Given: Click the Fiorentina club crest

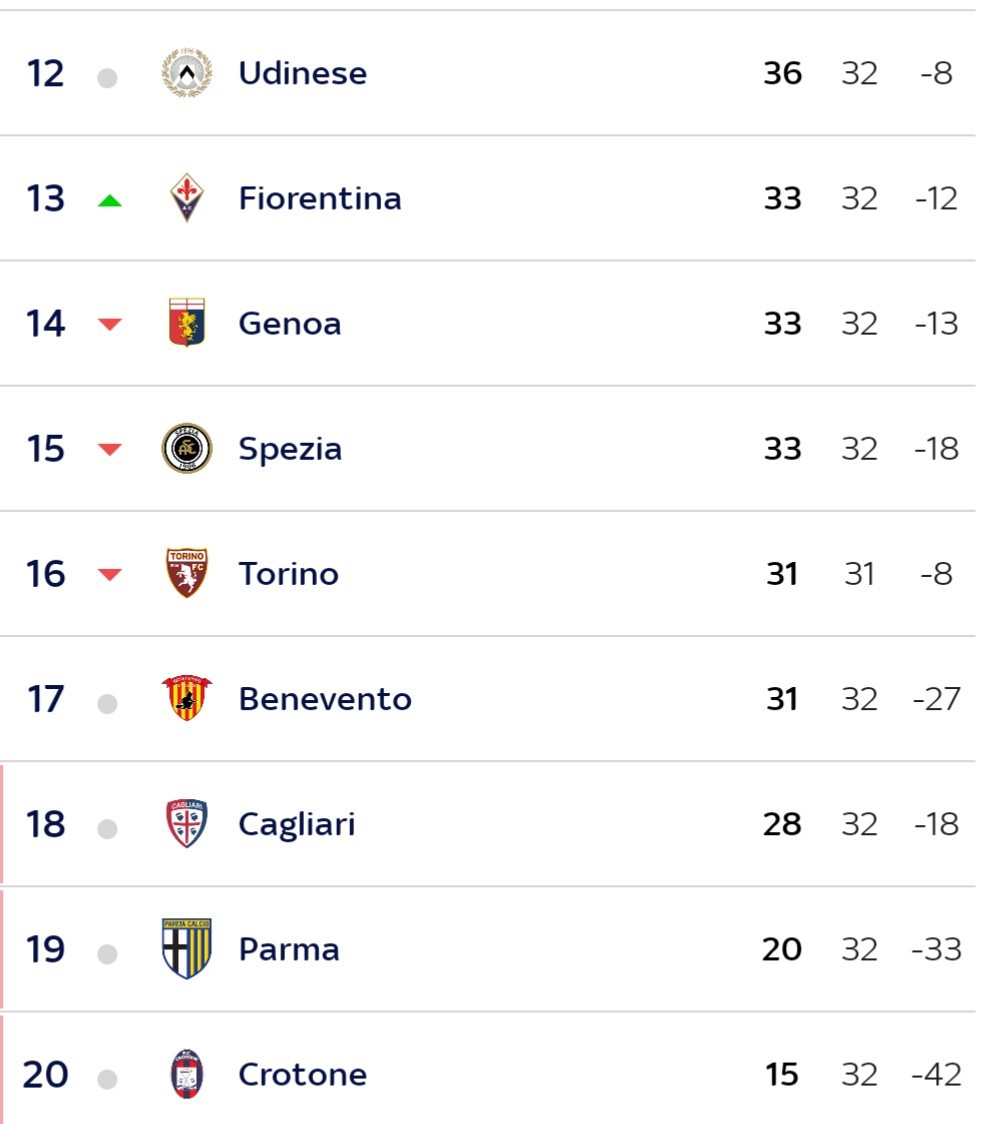Looking at the screenshot, I should [x=186, y=198].
